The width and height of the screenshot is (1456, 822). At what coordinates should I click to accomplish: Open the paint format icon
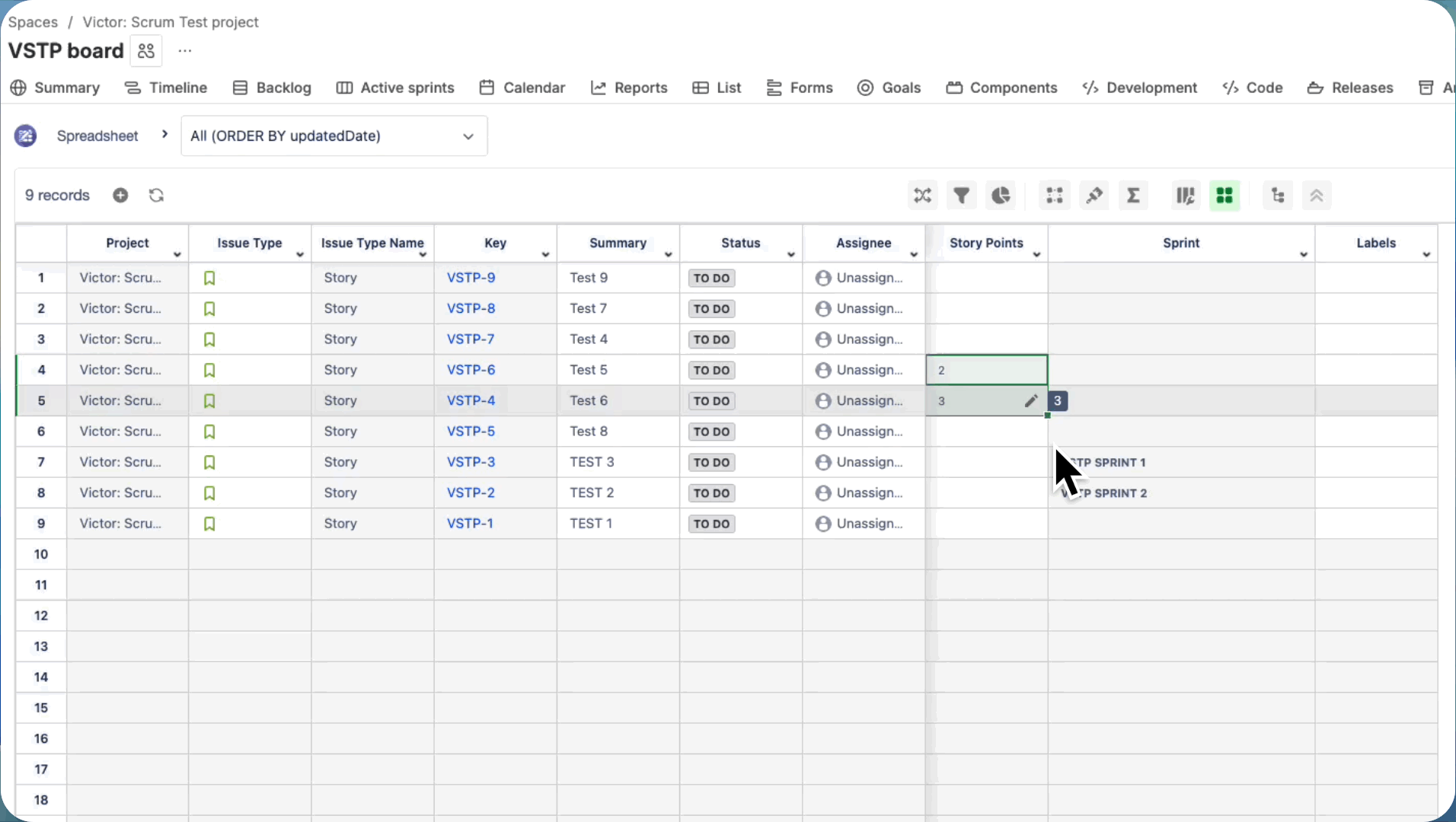(x=1094, y=195)
